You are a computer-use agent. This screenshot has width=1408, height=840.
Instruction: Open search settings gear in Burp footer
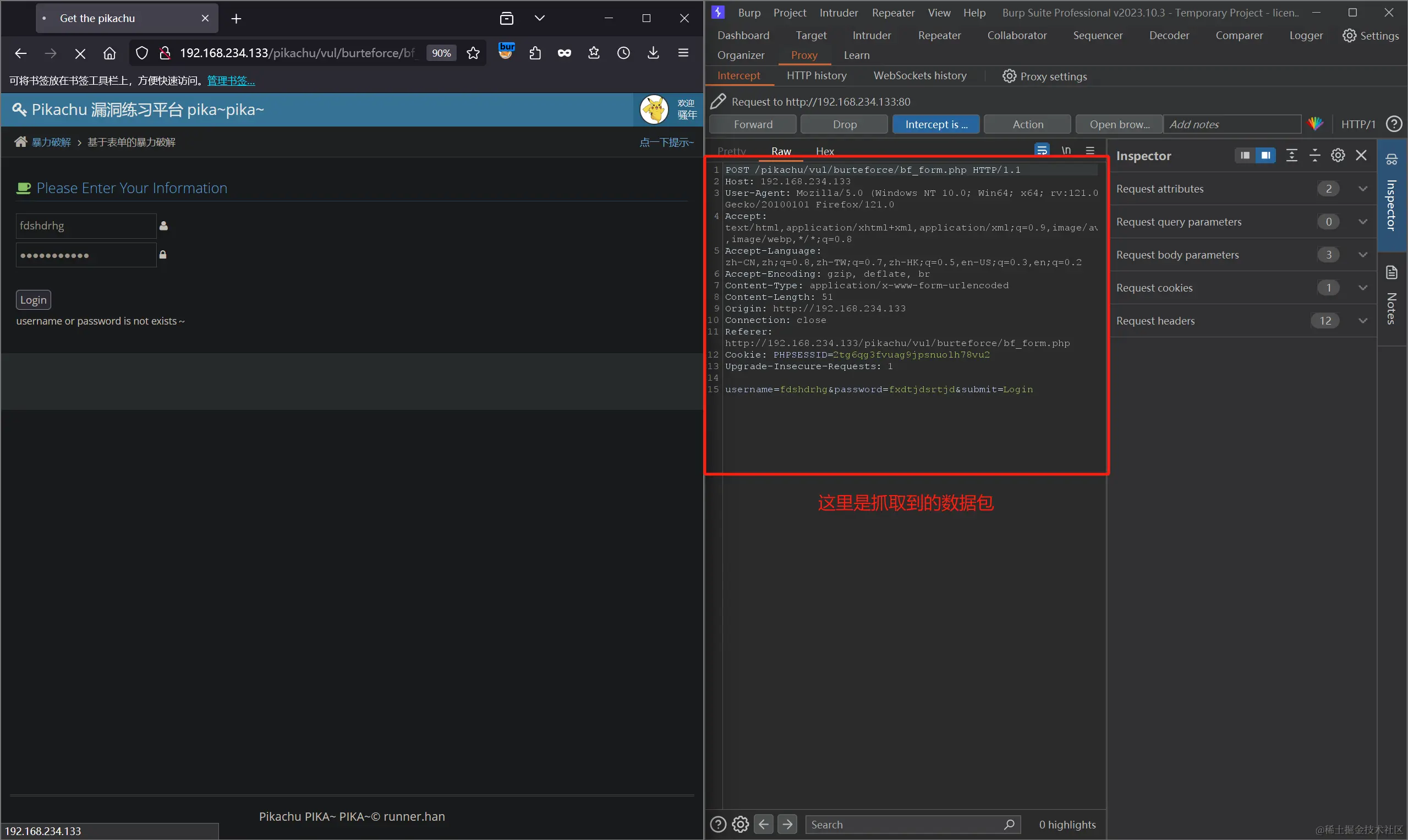741,825
